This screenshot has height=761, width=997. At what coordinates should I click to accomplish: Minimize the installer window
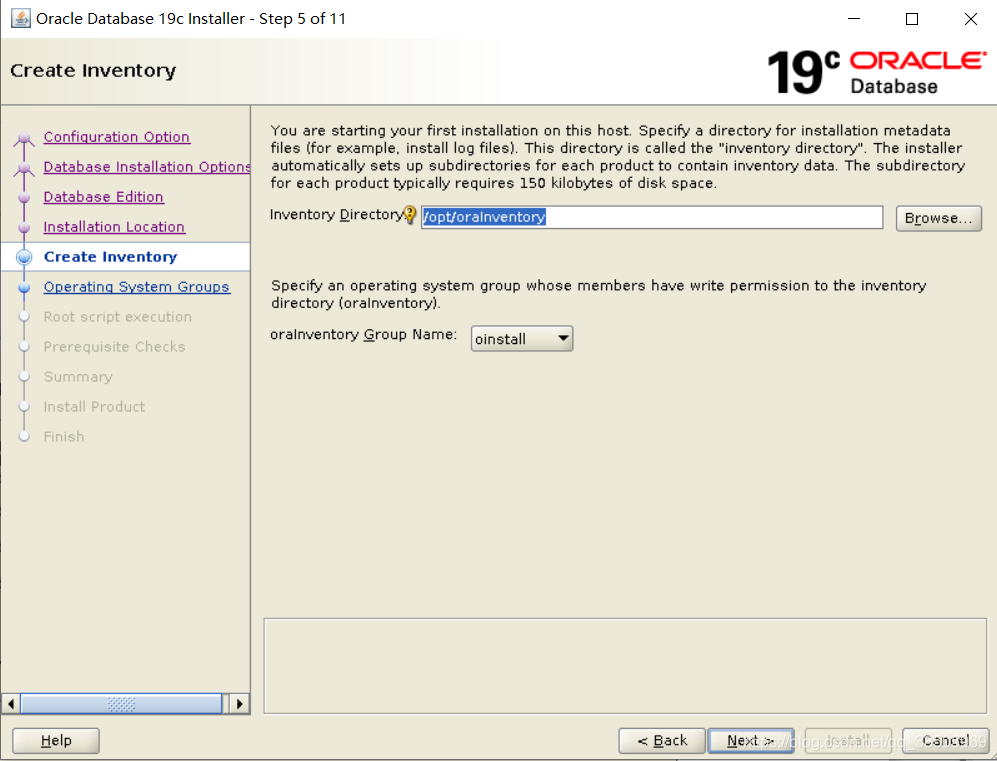pyautogui.click(x=854, y=19)
